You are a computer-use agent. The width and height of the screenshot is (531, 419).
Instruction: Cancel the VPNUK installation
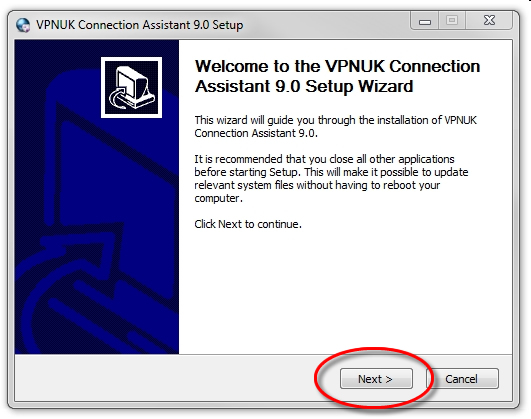(463, 378)
